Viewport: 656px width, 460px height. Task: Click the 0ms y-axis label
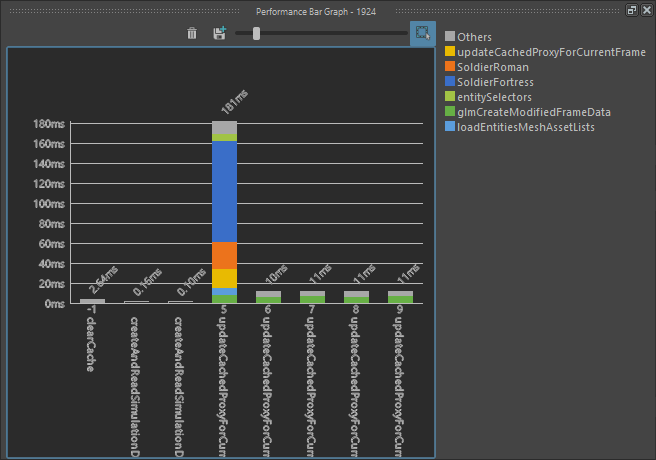(x=54, y=304)
